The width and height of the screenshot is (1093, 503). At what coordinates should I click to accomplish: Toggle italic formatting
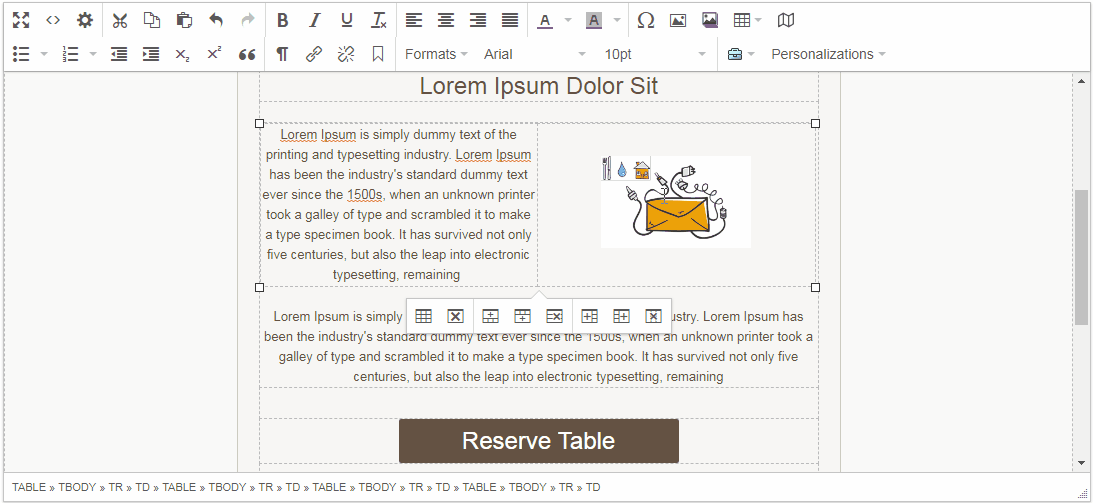coord(314,20)
